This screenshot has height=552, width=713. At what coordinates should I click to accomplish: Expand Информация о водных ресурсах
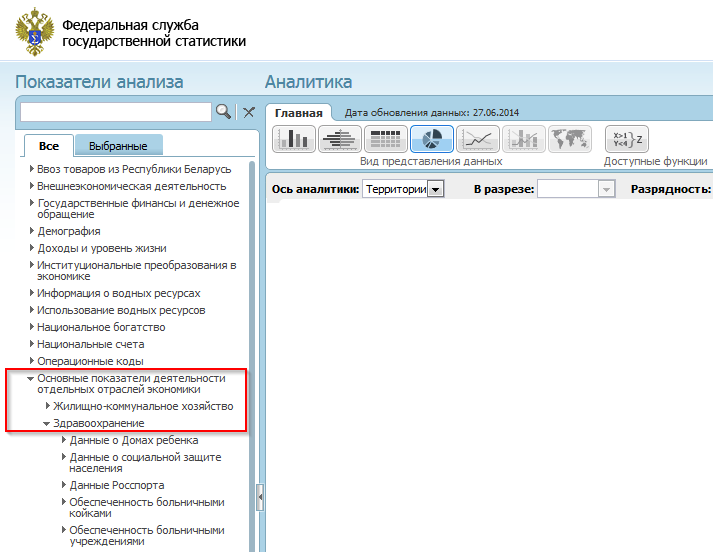click(x=31, y=293)
